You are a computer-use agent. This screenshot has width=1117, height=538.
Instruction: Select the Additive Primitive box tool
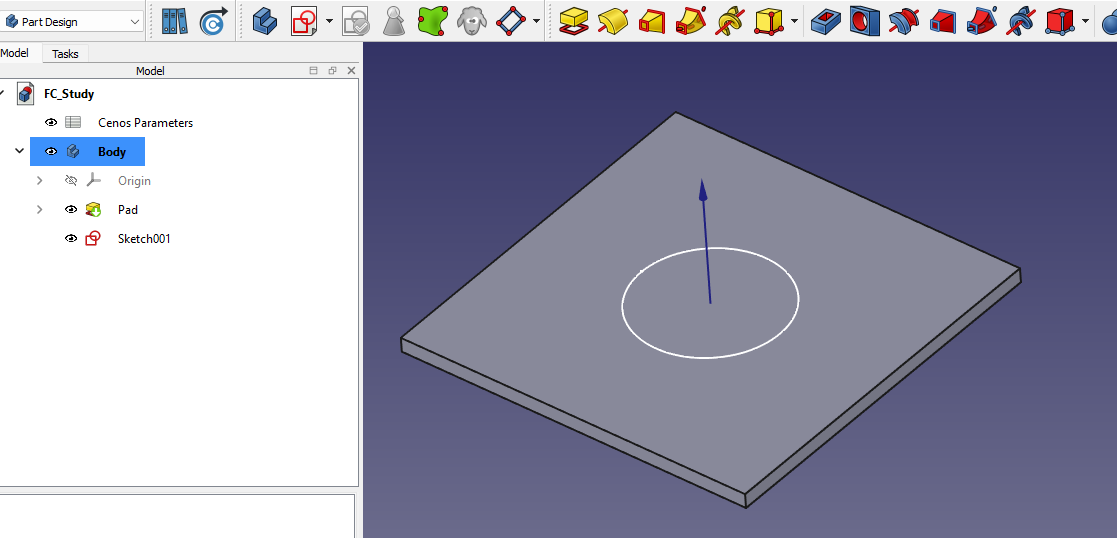769,22
